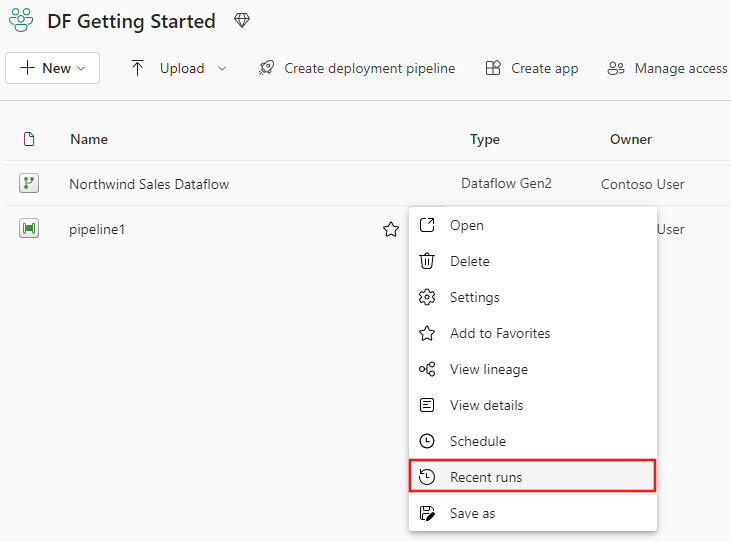This screenshot has width=731, height=542.
Task: Click the pipeline1 item icon
Action: point(29,229)
